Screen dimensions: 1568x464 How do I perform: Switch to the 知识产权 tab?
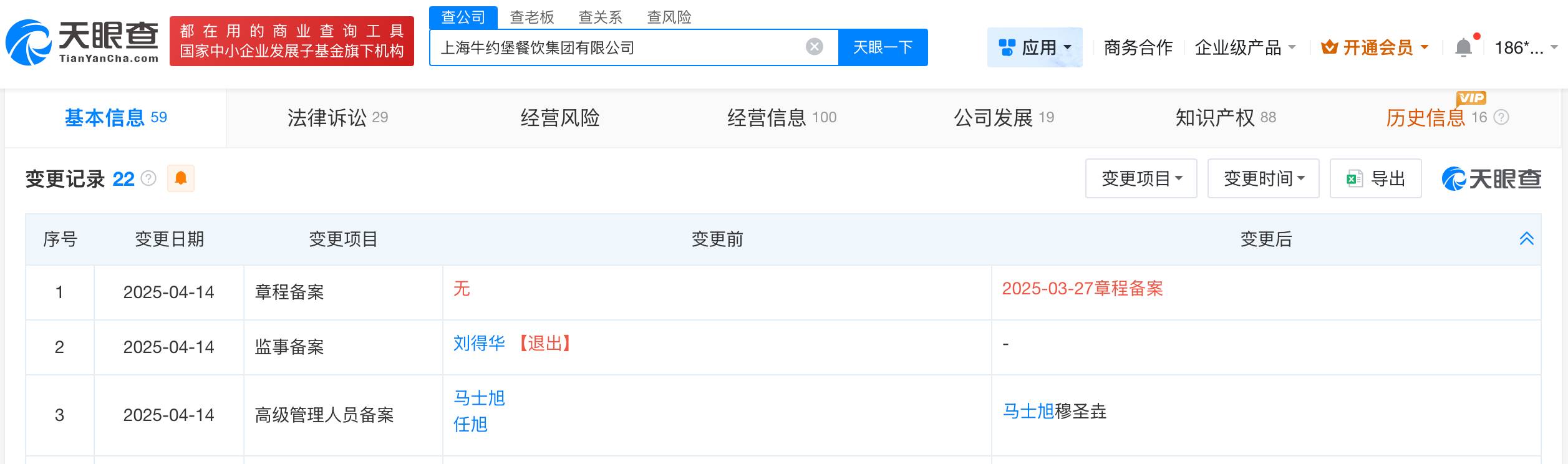pos(1225,118)
